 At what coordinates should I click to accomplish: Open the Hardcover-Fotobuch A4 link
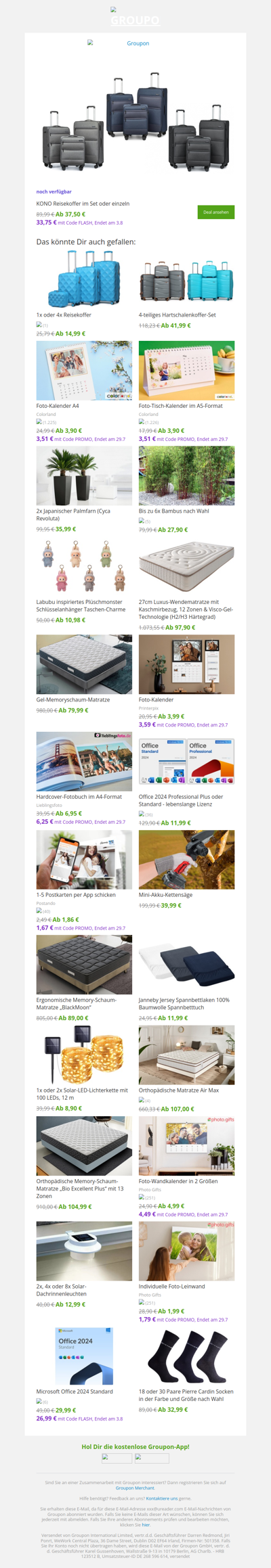(79, 796)
